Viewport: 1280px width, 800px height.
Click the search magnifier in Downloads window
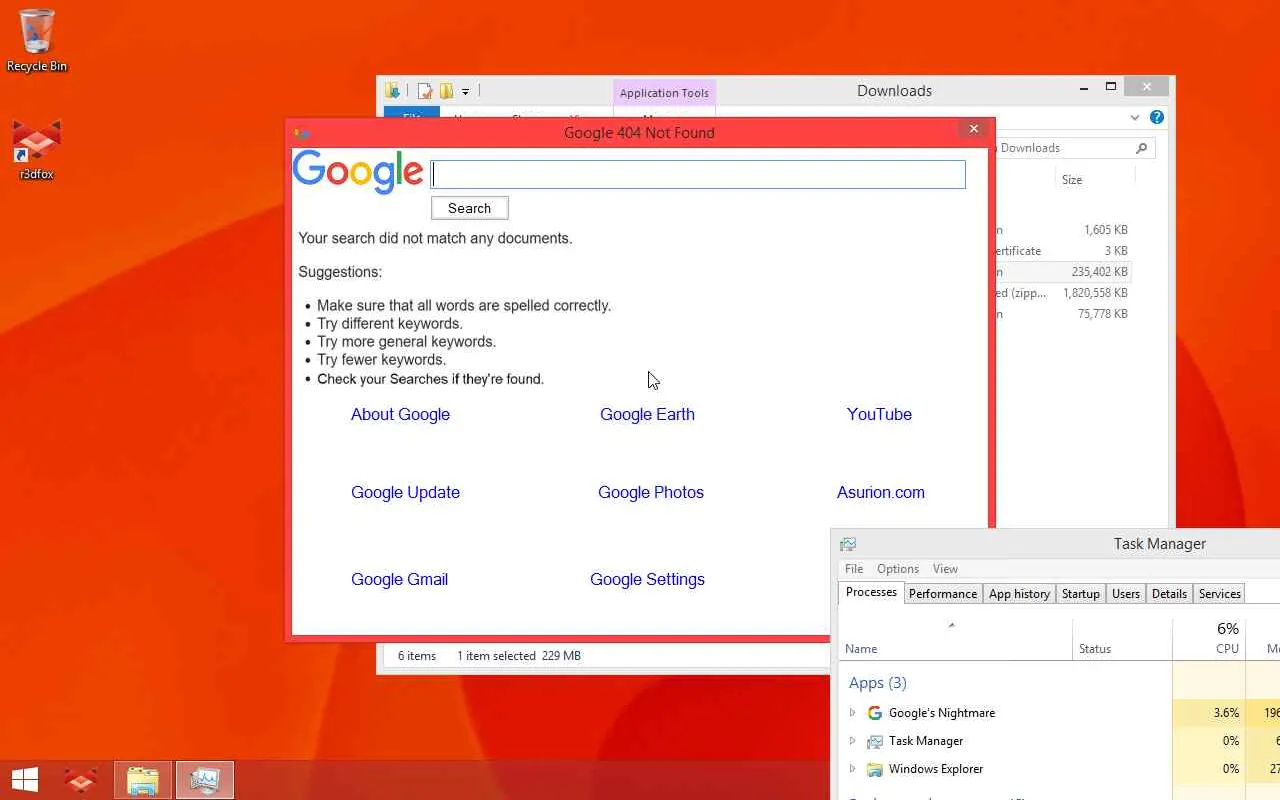pos(1141,148)
